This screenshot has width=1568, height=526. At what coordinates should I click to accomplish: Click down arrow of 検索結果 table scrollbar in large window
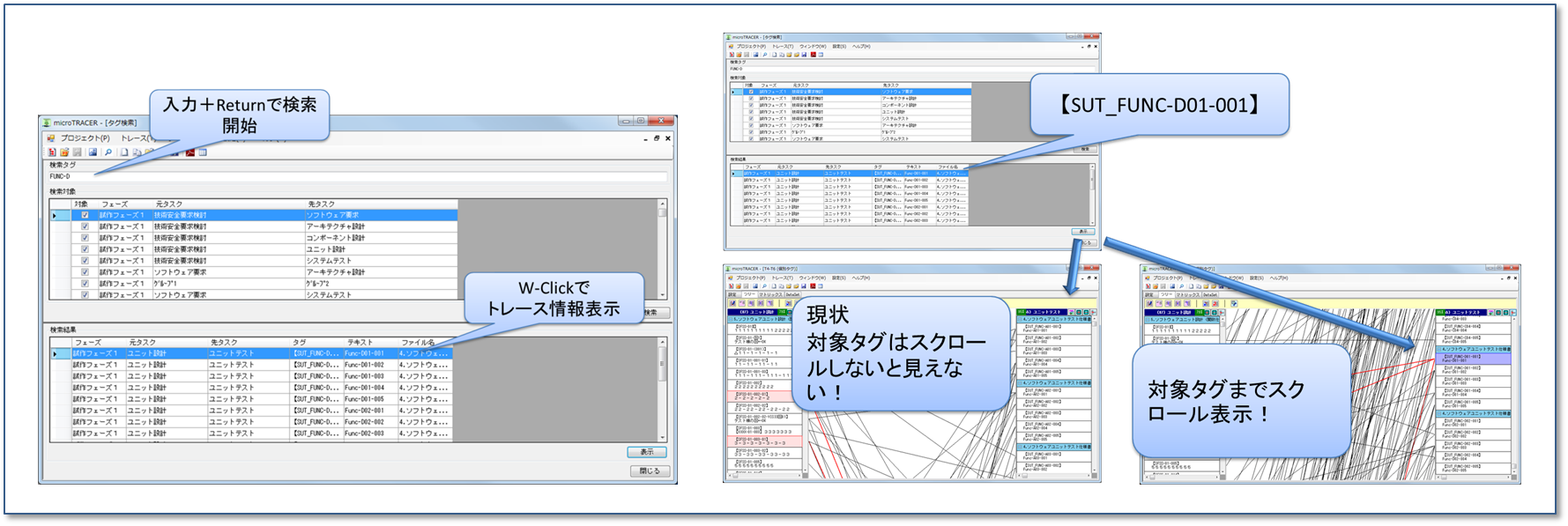coord(662,437)
